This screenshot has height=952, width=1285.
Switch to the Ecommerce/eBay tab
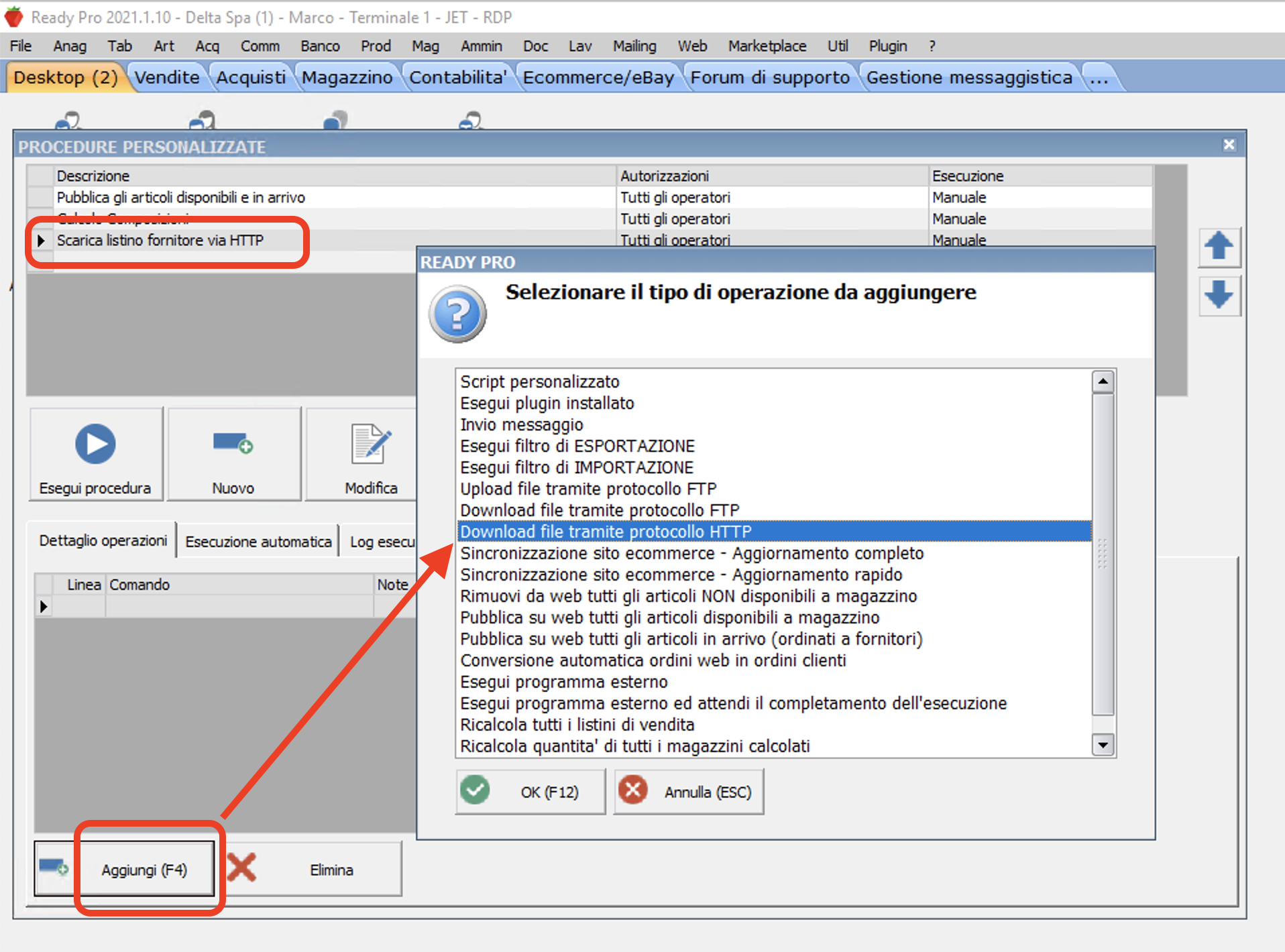coord(598,77)
